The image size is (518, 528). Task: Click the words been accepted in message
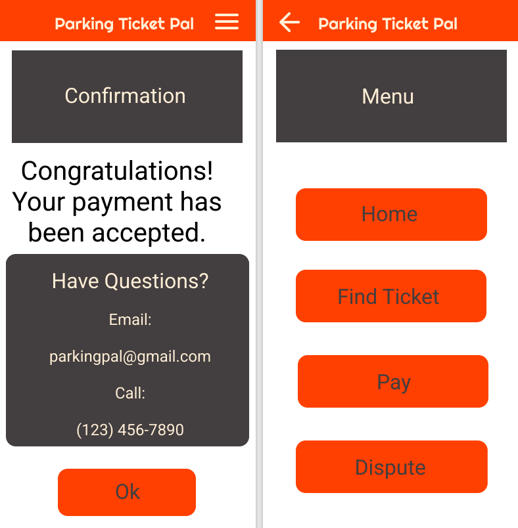pos(117,233)
